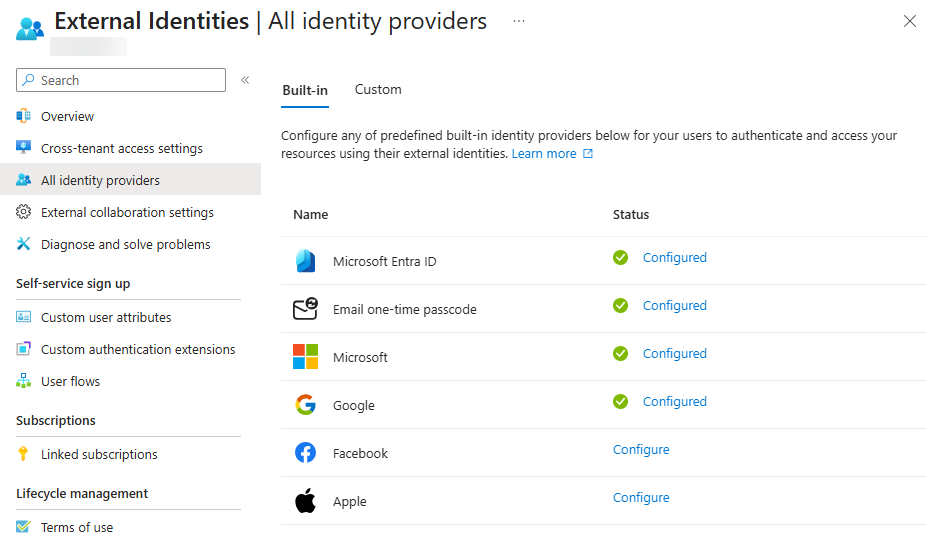Open Configured link for Email one-time passcode
Screen dimensions: 934x546
(x=674, y=305)
